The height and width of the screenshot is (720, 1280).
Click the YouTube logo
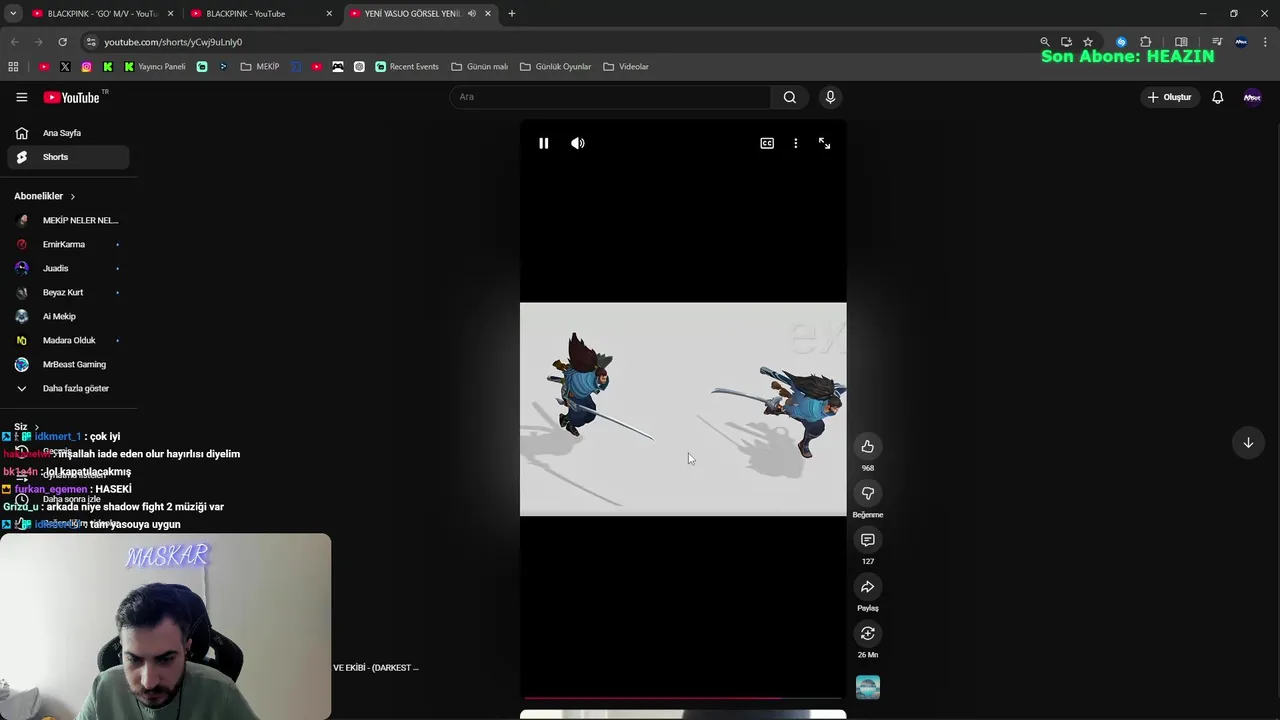tap(72, 97)
